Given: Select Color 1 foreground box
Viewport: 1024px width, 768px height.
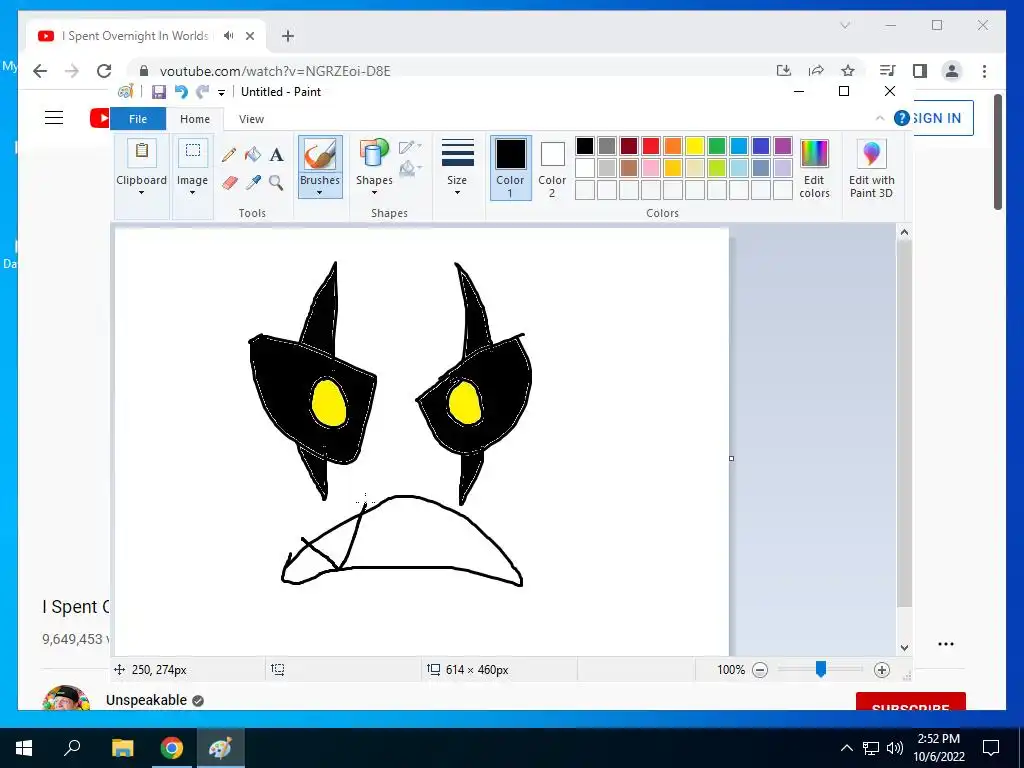Looking at the screenshot, I should [510, 168].
